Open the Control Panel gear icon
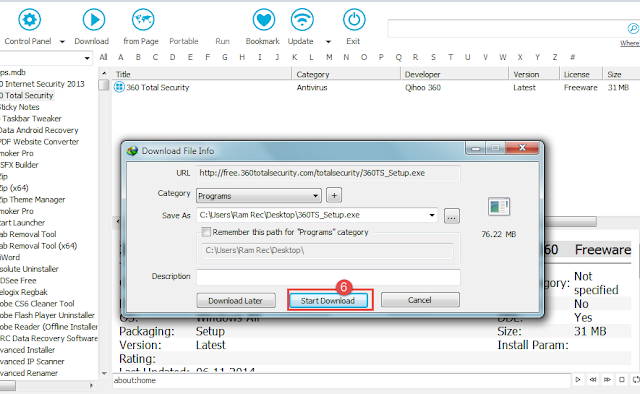640x394 pixels. point(29,19)
